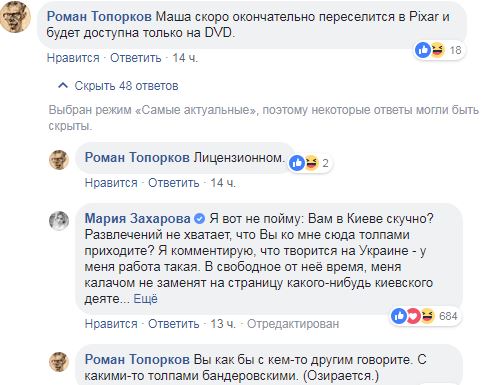
Task: Expand Захарова's comment with Ещё
Action: (x=145, y=298)
